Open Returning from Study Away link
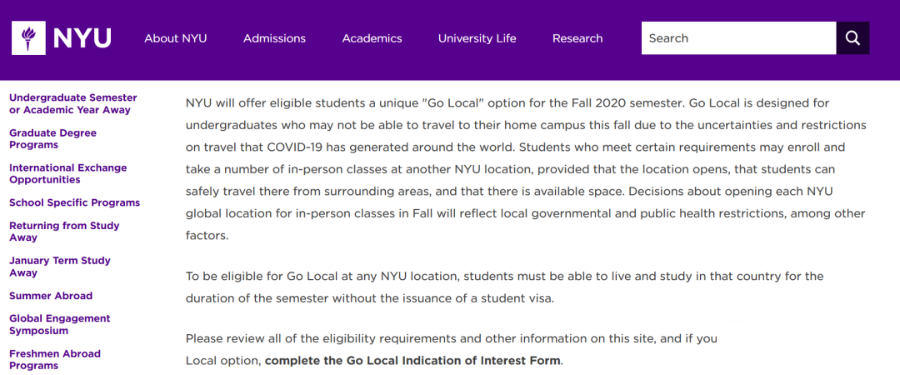Screen dimensions: 900x375 pyautogui.click(x=64, y=231)
